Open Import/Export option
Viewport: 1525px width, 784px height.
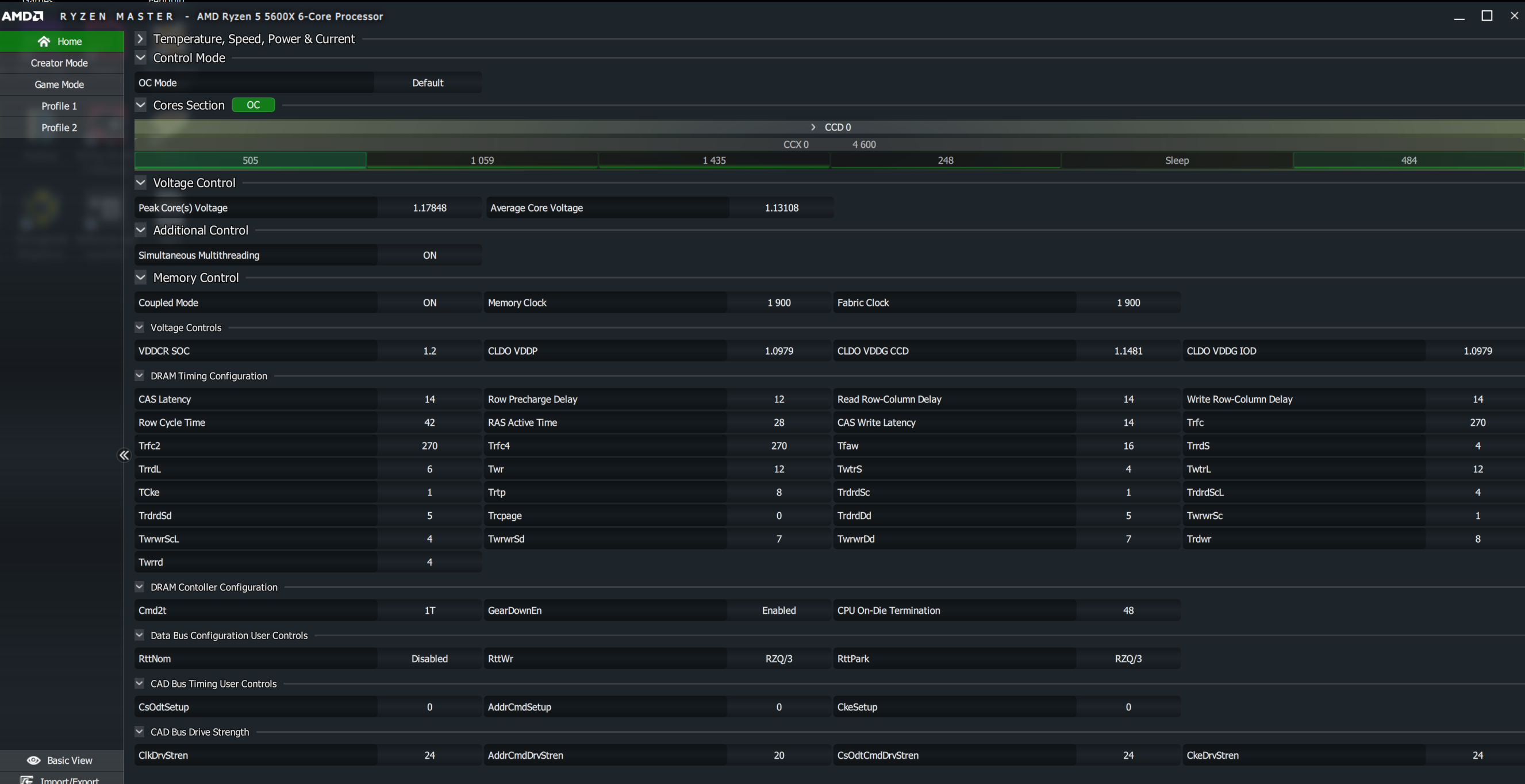[62, 779]
